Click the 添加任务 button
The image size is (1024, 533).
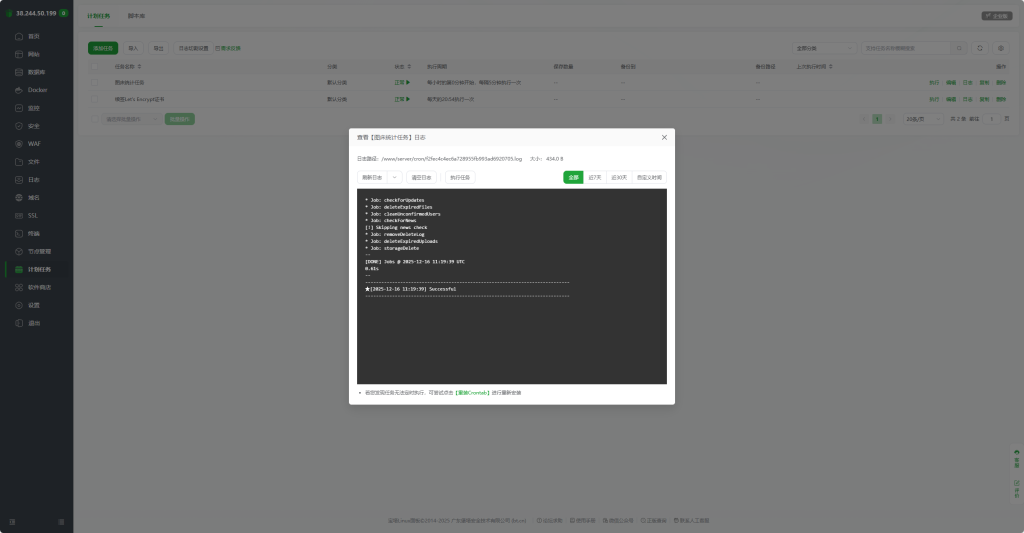103,48
